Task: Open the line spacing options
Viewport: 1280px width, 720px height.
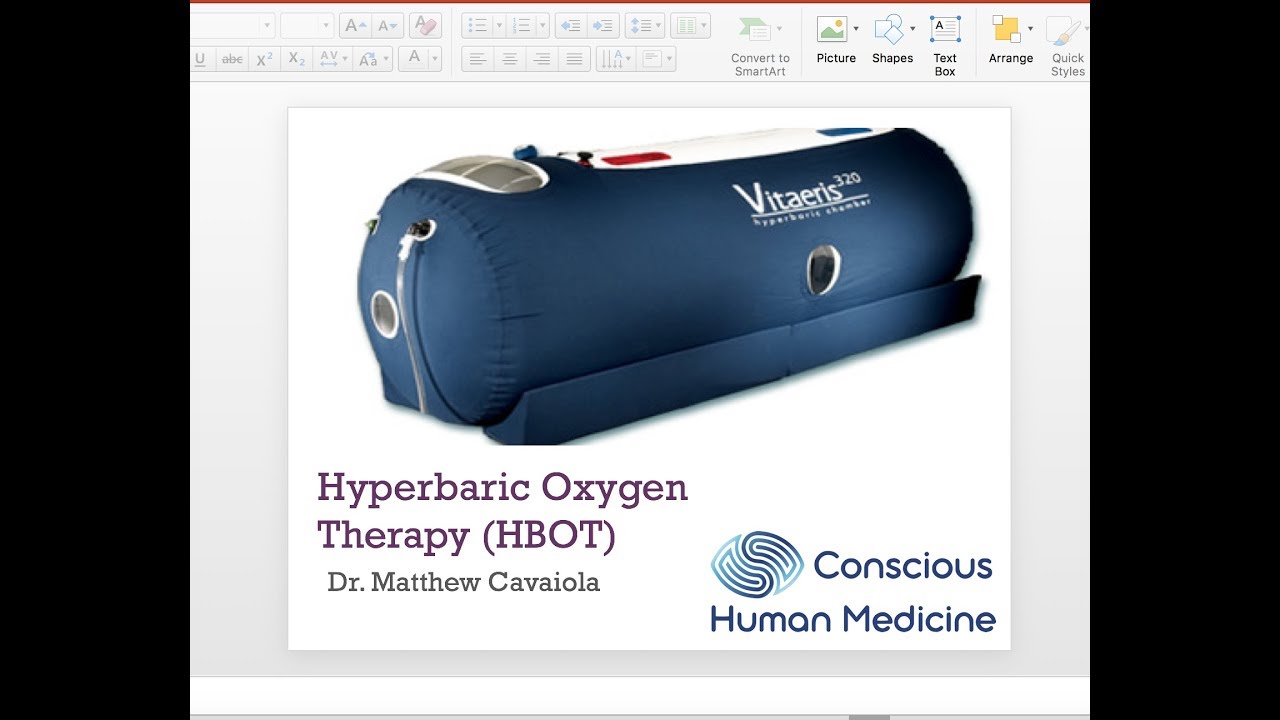Action: coord(646,26)
